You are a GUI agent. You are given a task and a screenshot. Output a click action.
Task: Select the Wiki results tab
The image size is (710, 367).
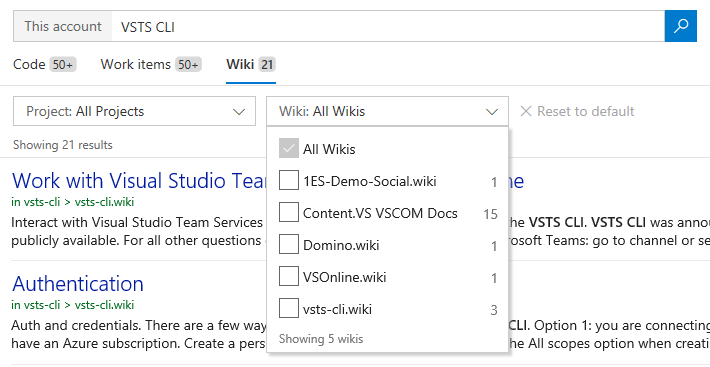[x=251, y=65]
